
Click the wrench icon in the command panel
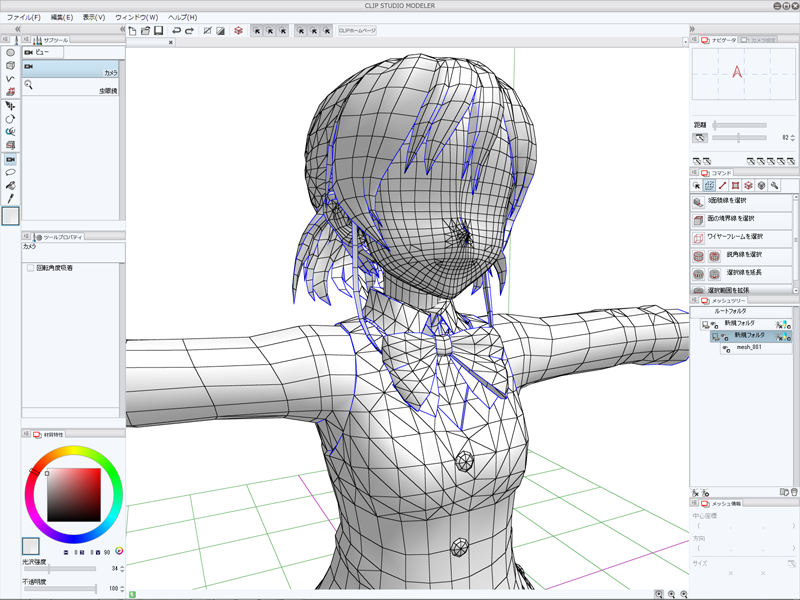(773, 185)
